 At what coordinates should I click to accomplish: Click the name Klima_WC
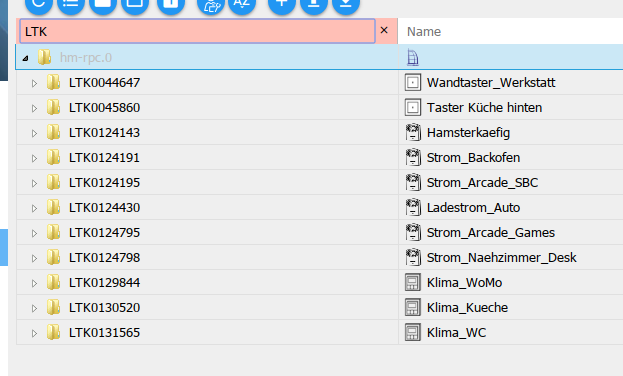pos(457,333)
